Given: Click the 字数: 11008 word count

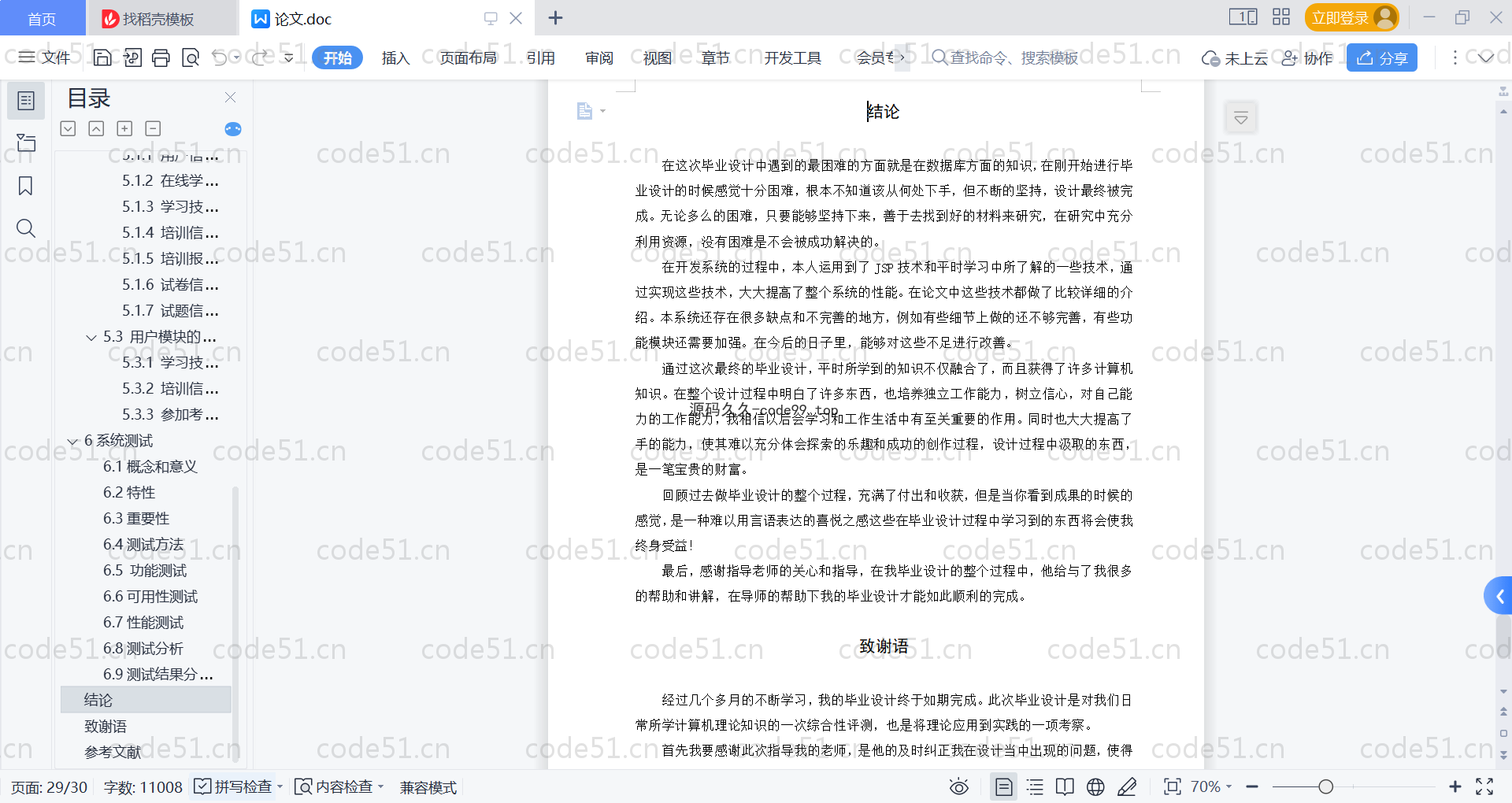Looking at the screenshot, I should click(x=143, y=787).
